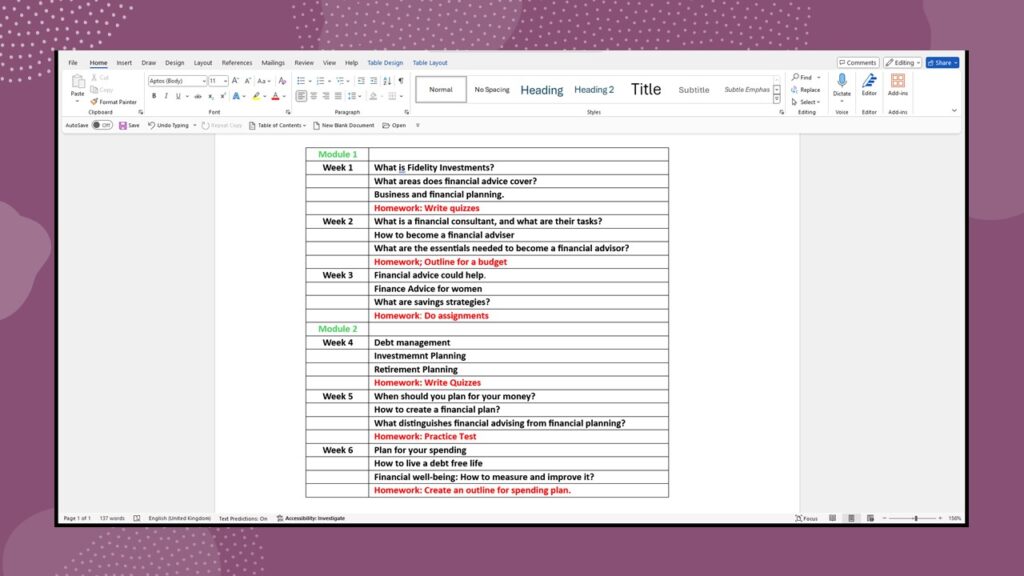Open the font name dropdown Aptos (Body)

coord(177,81)
